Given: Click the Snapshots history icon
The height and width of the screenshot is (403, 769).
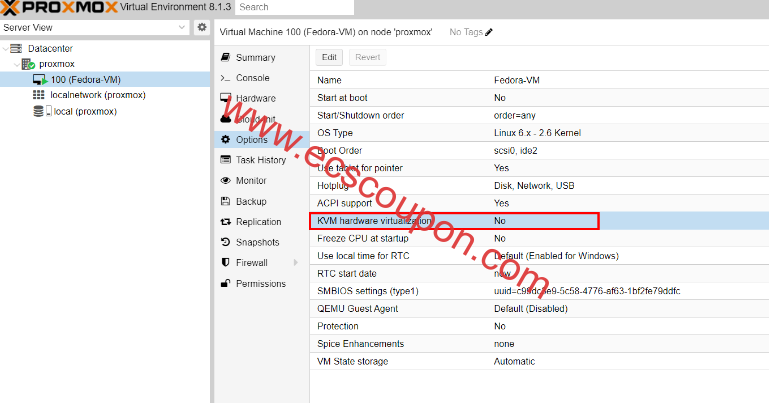Looking at the screenshot, I should pyautogui.click(x=225, y=242).
